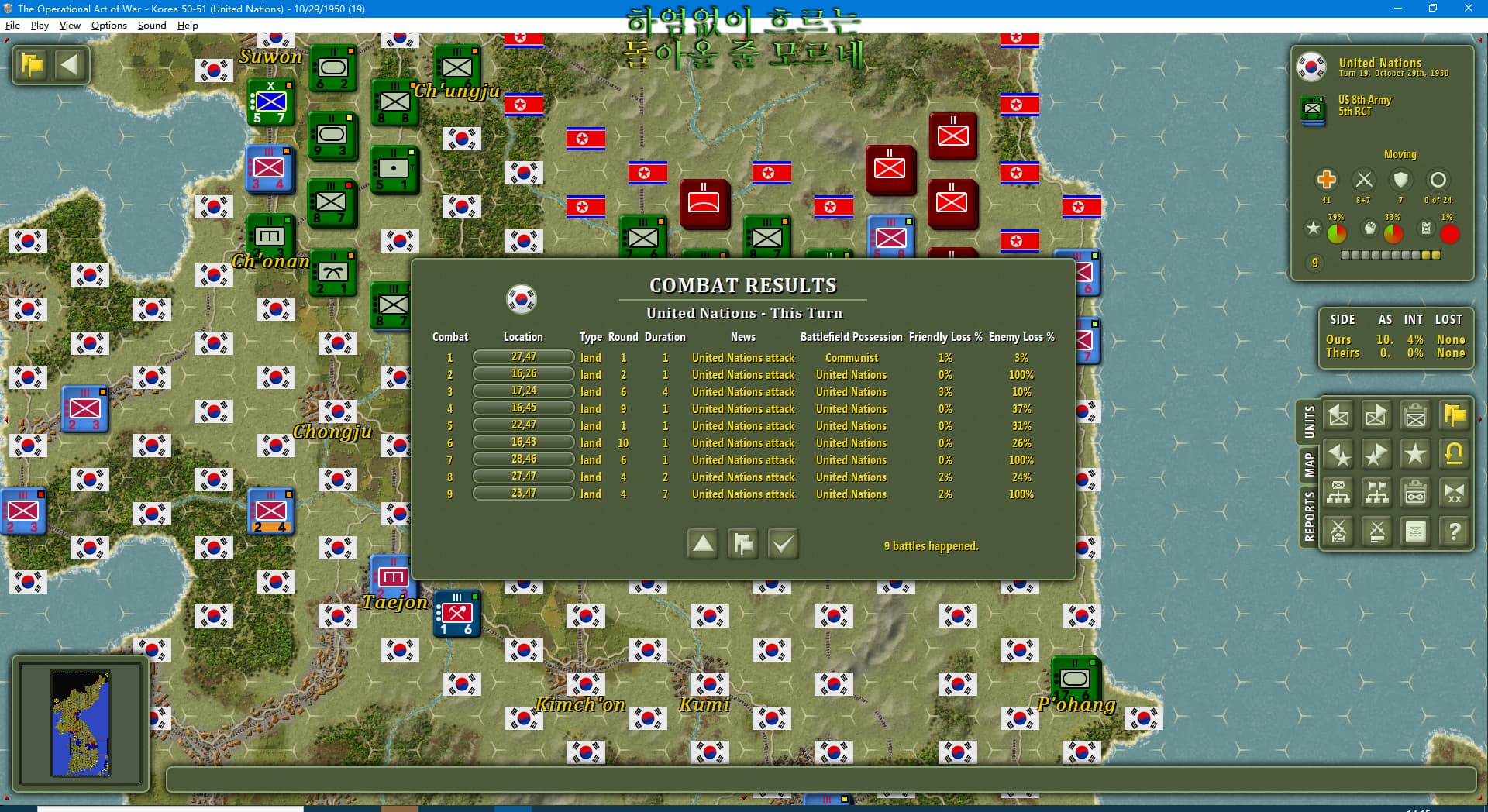Click location 16,43 of combat 6
This screenshot has height=812, width=1488.
point(523,442)
